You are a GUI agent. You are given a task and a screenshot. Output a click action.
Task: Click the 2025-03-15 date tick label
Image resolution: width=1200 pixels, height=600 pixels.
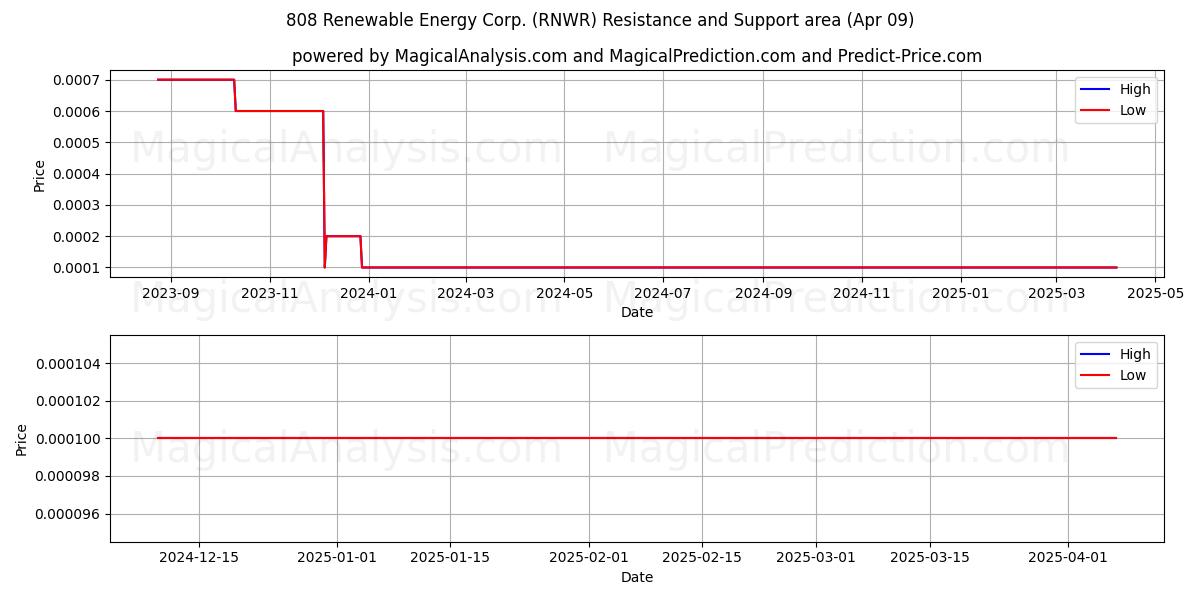[930, 558]
